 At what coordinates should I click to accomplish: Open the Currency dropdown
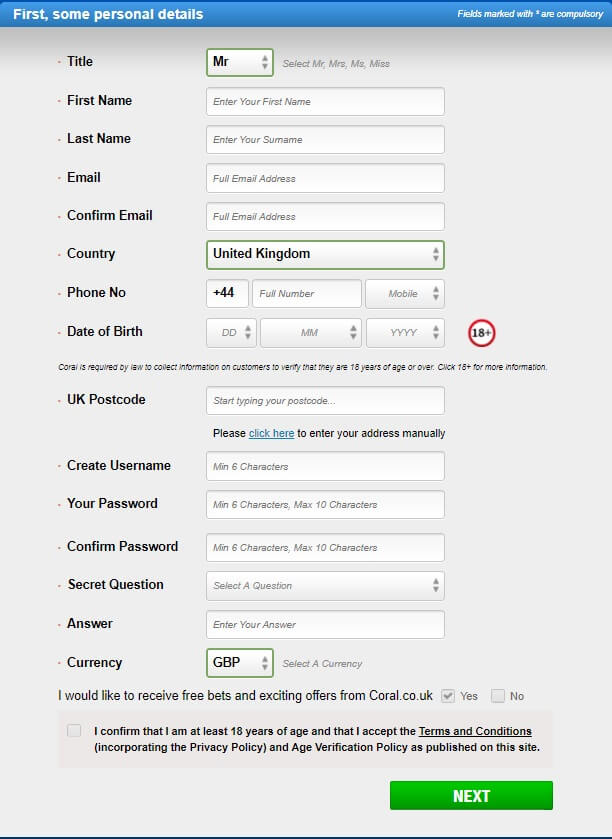pyautogui.click(x=240, y=663)
